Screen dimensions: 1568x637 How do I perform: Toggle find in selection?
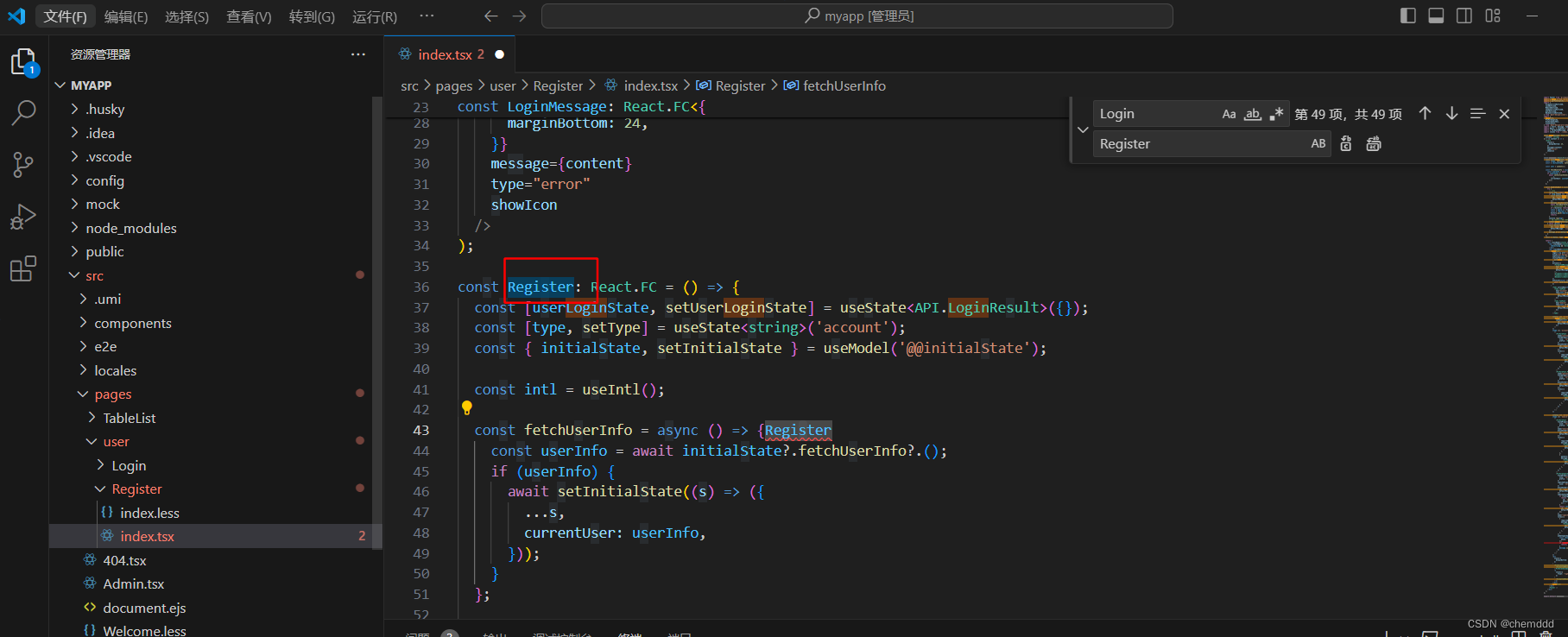click(x=1478, y=114)
